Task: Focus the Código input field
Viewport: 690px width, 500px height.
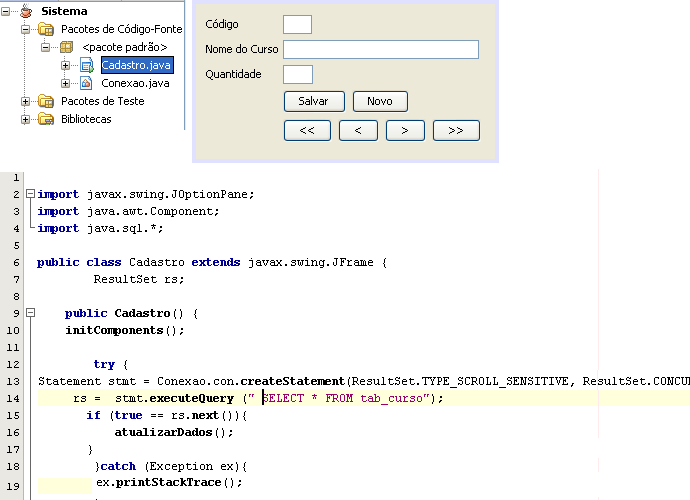Action: pyautogui.click(x=297, y=24)
